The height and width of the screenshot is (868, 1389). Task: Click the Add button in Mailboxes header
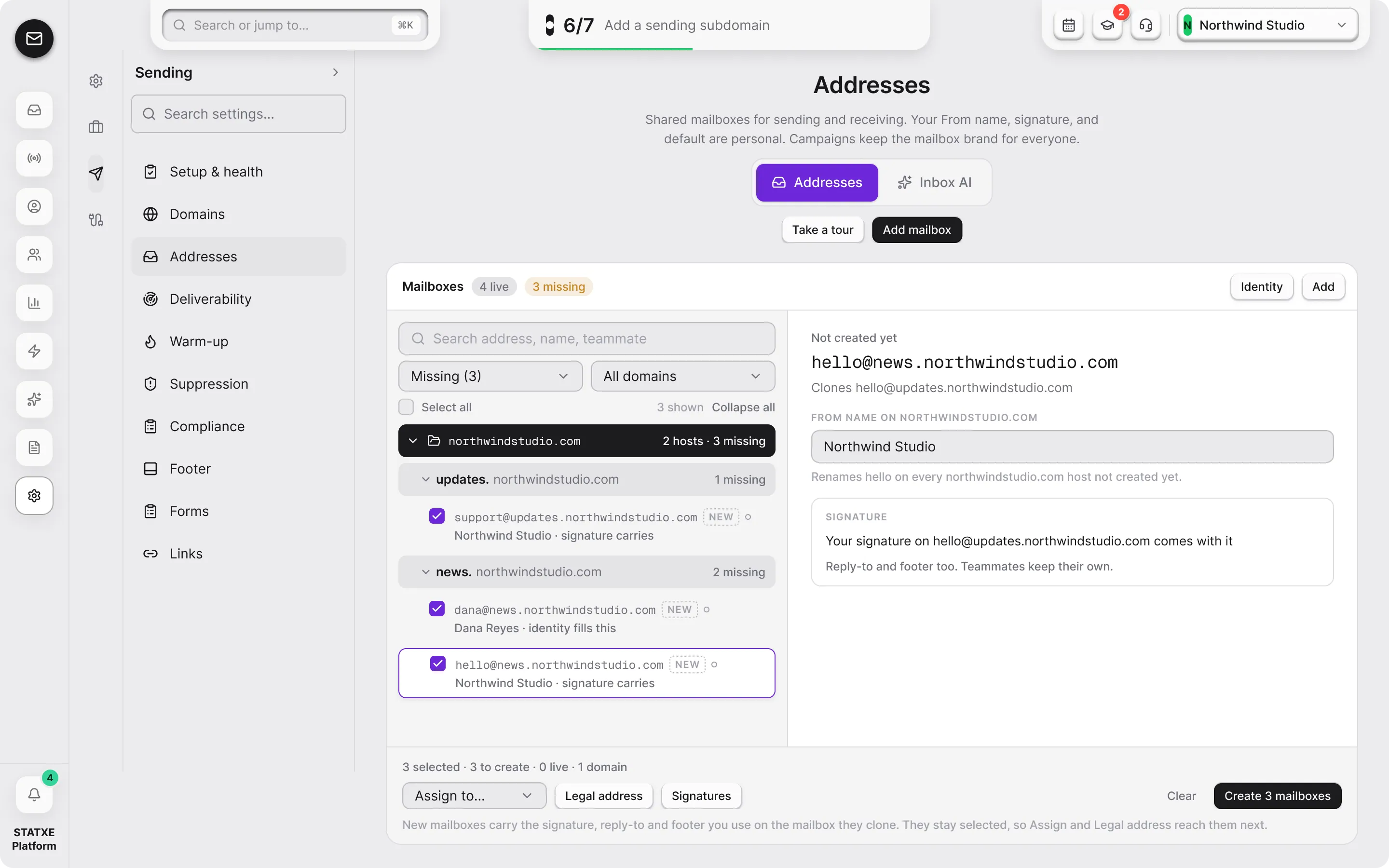(x=1323, y=286)
